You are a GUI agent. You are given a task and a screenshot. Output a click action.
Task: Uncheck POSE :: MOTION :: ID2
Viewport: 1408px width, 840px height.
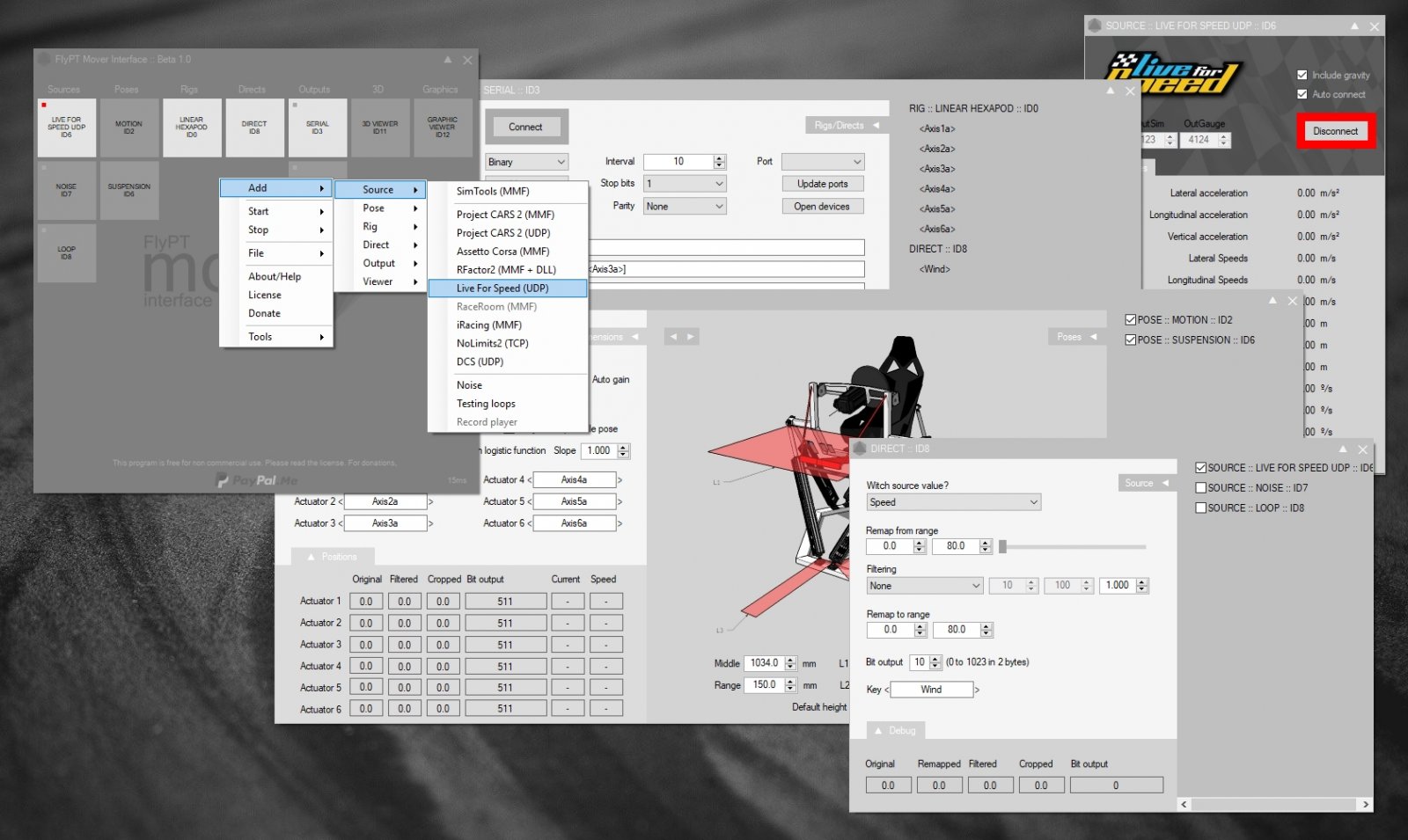tap(1131, 320)
